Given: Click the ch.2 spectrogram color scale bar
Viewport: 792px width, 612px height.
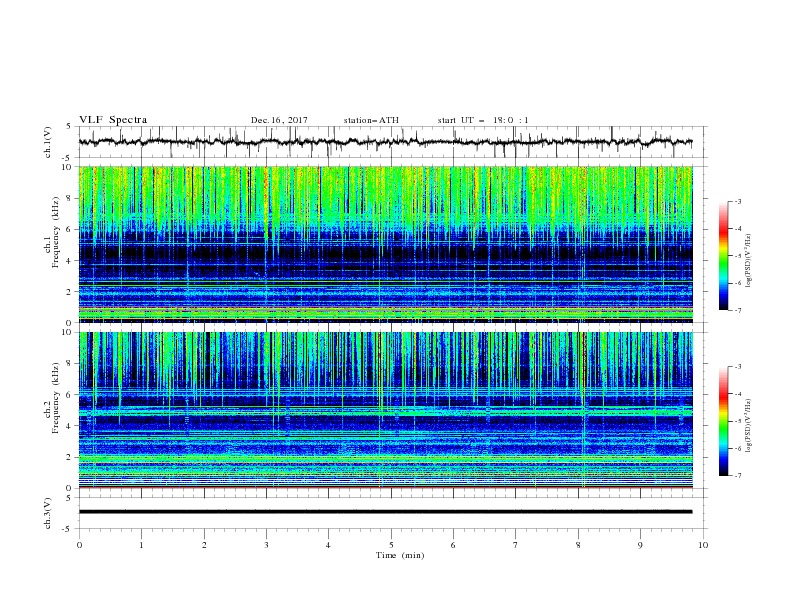Looking at the screenshot, I should click(723, 421).
